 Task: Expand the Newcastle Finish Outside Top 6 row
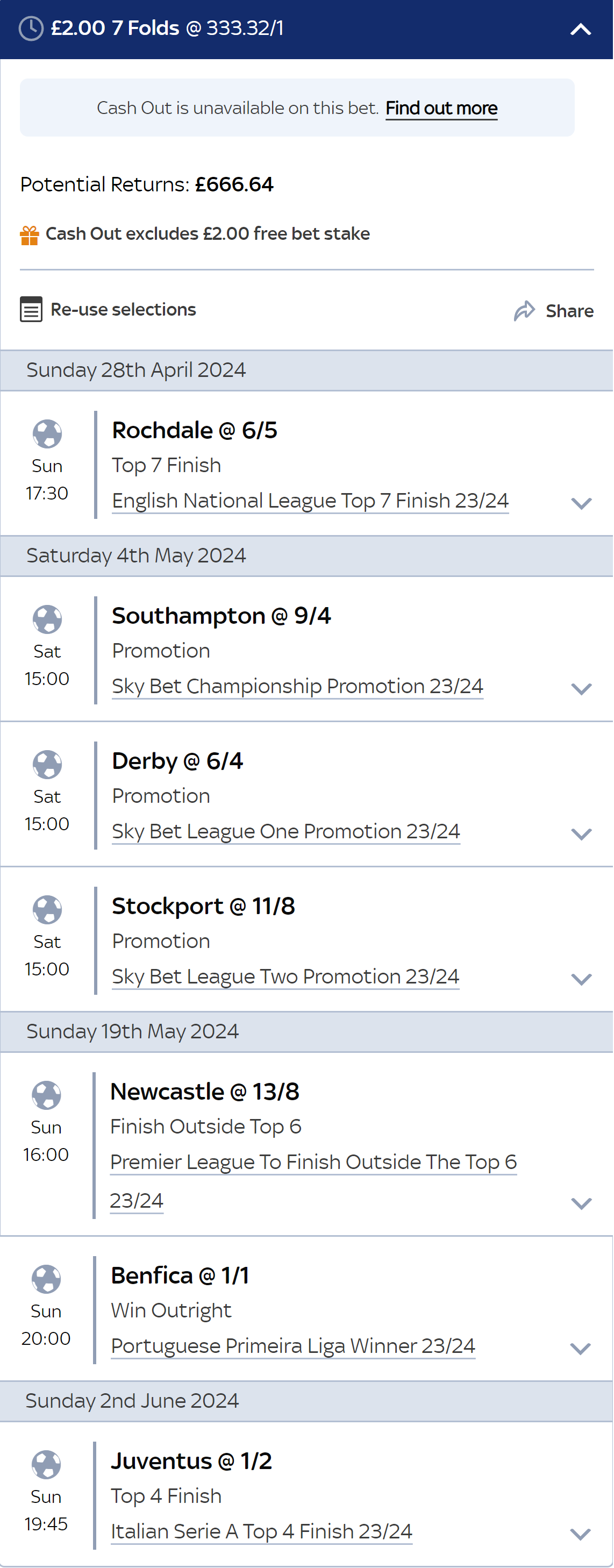(581, 1203)
